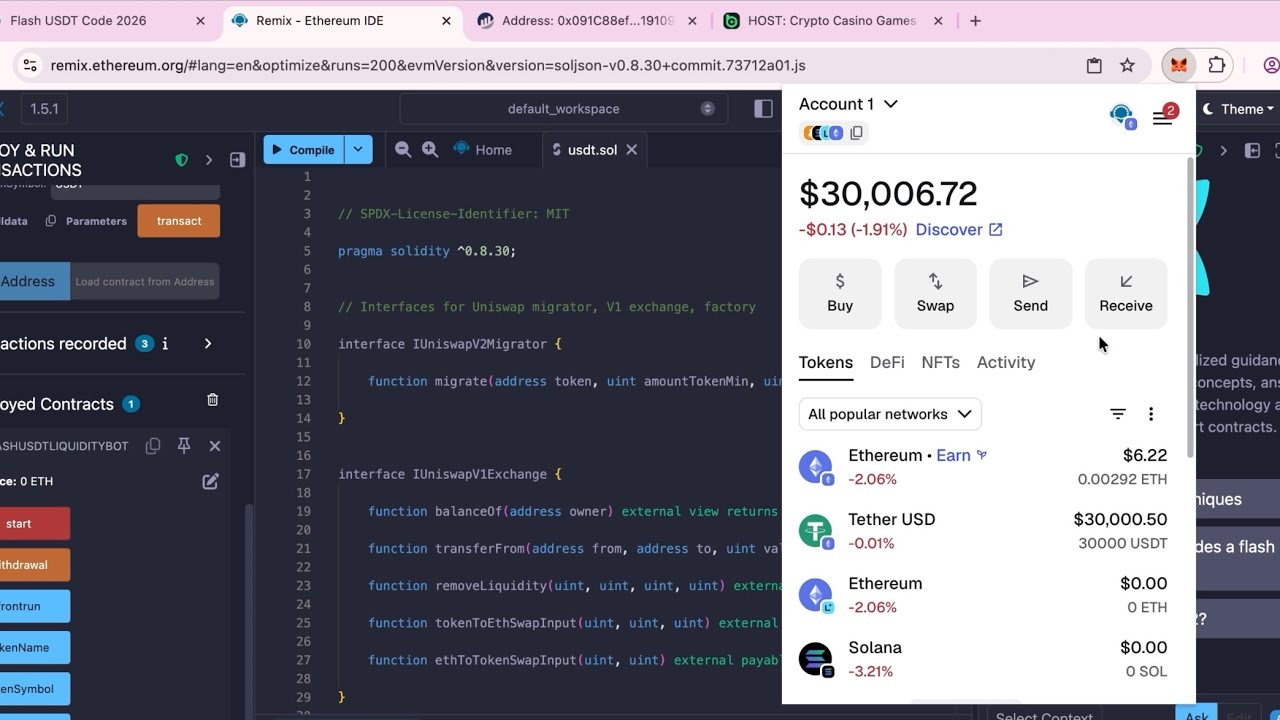Open the browser extensions puzzle icon
This screenshot has width=1280, height=720.
pyautogui.click(x=1217, y=65)
